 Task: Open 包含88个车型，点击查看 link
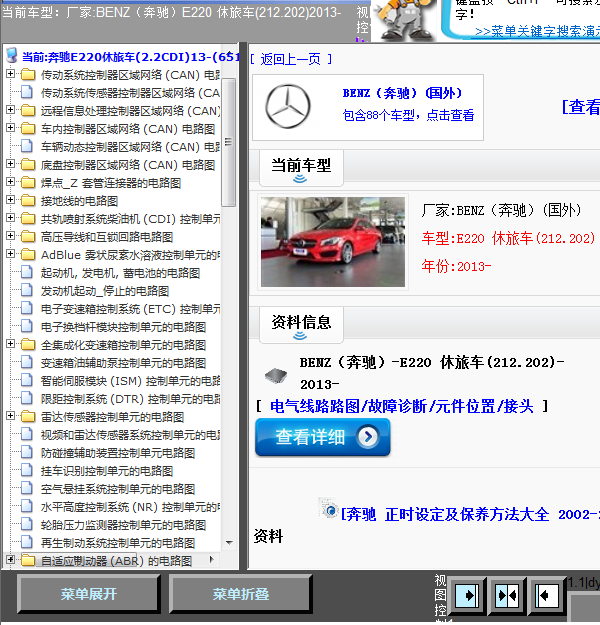408,115
